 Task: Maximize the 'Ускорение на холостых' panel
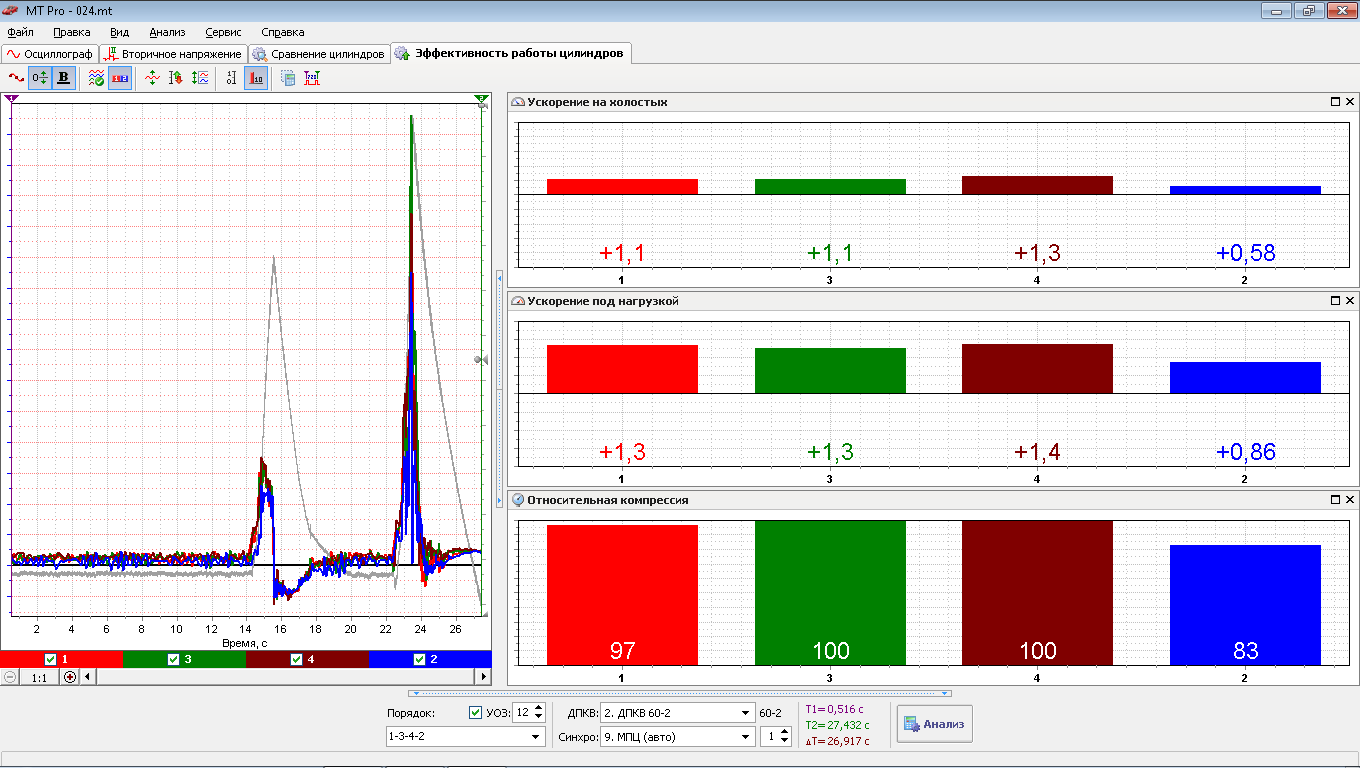(1335, 102)
